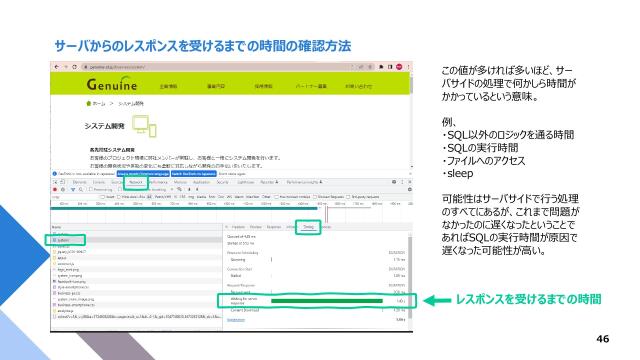Toggle the Invert checkbox

coord(102,197)
